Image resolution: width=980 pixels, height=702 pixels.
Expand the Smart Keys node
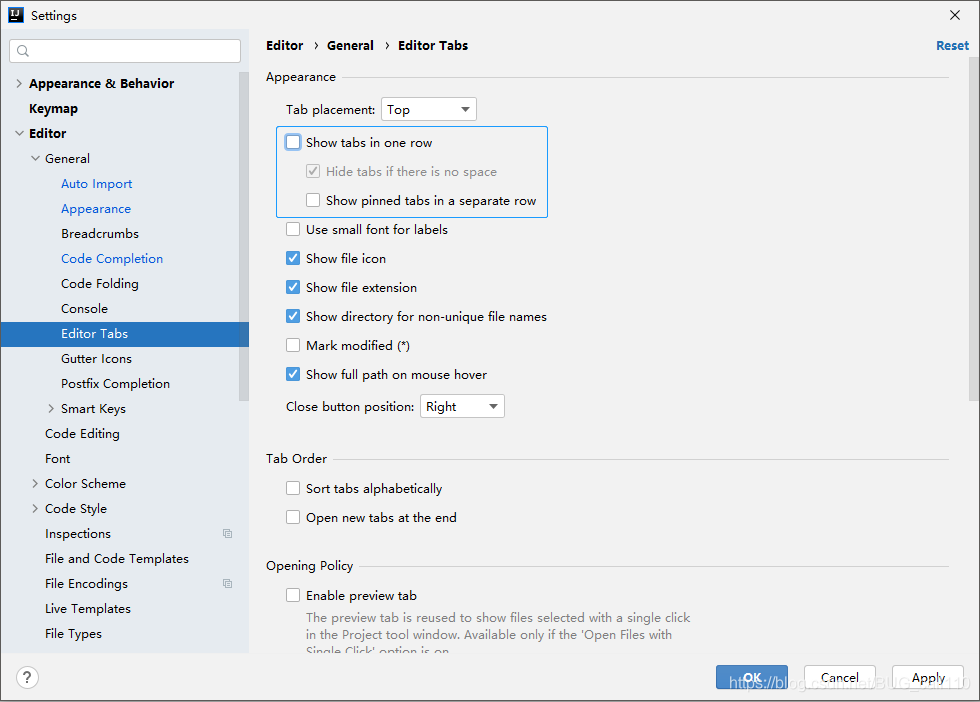pos(52,408)
